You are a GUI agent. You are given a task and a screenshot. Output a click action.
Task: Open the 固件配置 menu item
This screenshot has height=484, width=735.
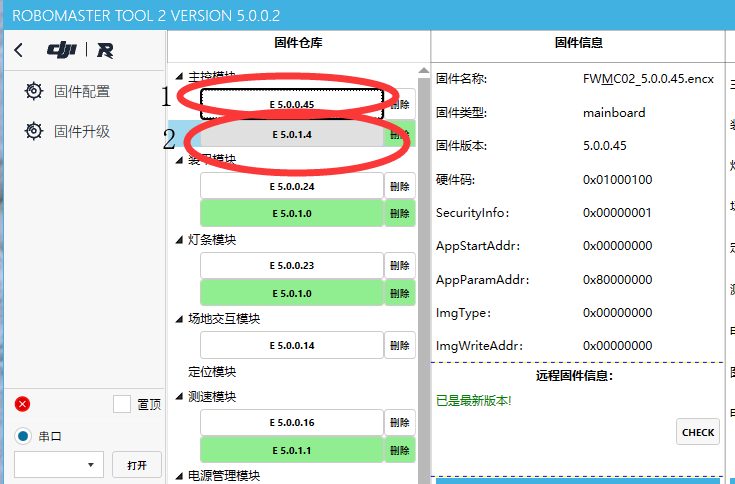click(82, 91)
